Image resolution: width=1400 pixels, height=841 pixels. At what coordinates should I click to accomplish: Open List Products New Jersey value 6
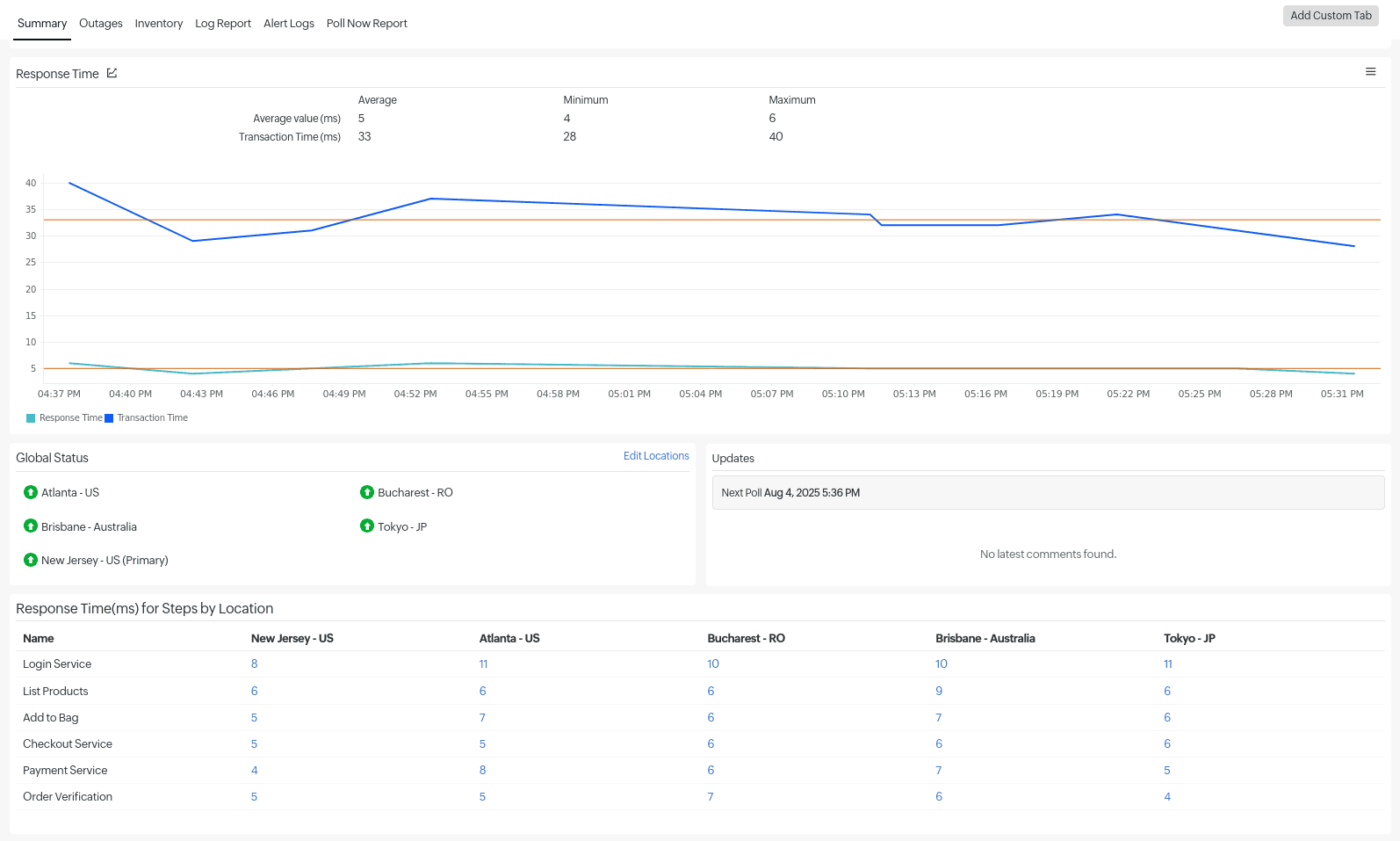coord(255,691)
